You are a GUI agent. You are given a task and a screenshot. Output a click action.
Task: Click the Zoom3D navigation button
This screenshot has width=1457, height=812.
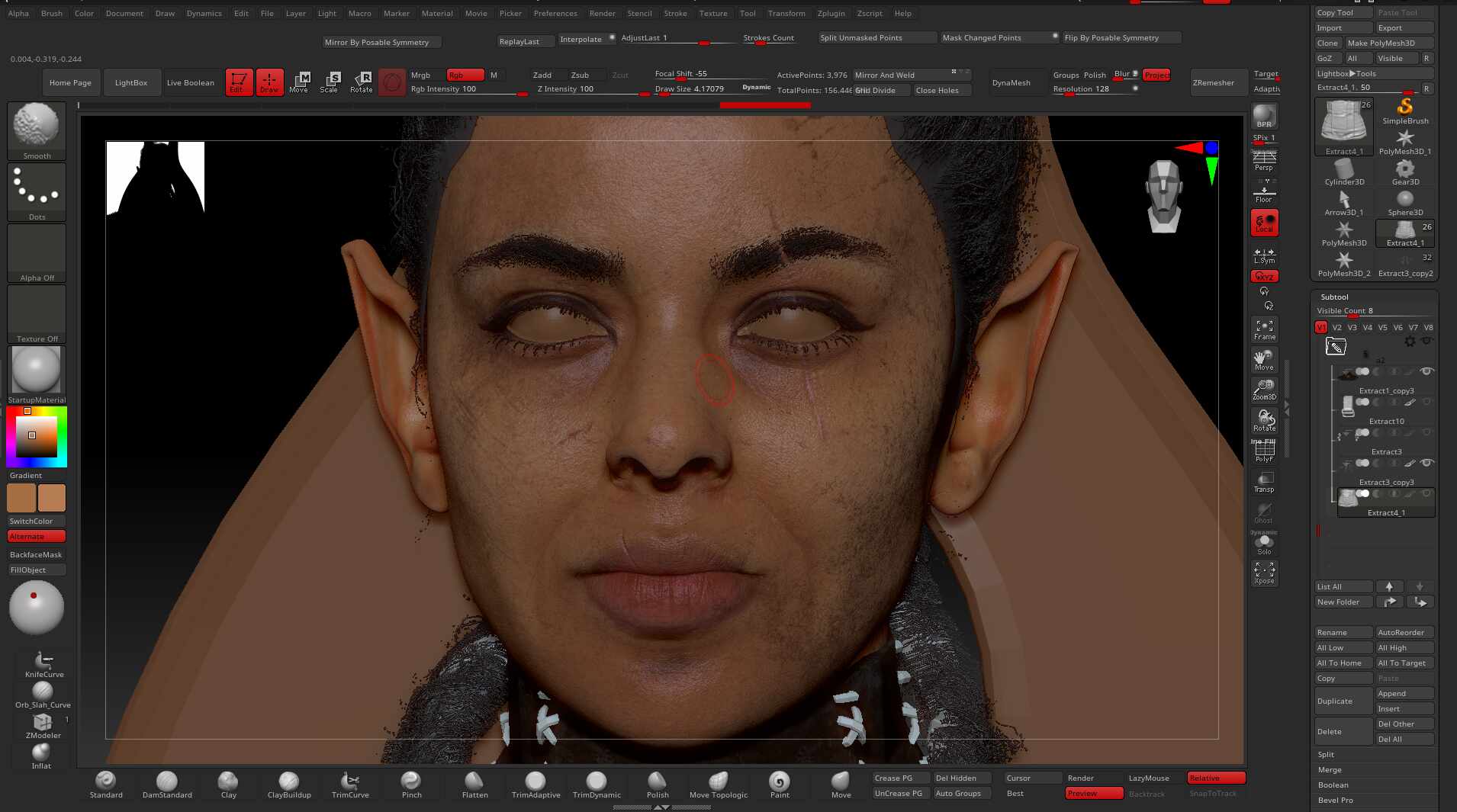(1264, 390)
